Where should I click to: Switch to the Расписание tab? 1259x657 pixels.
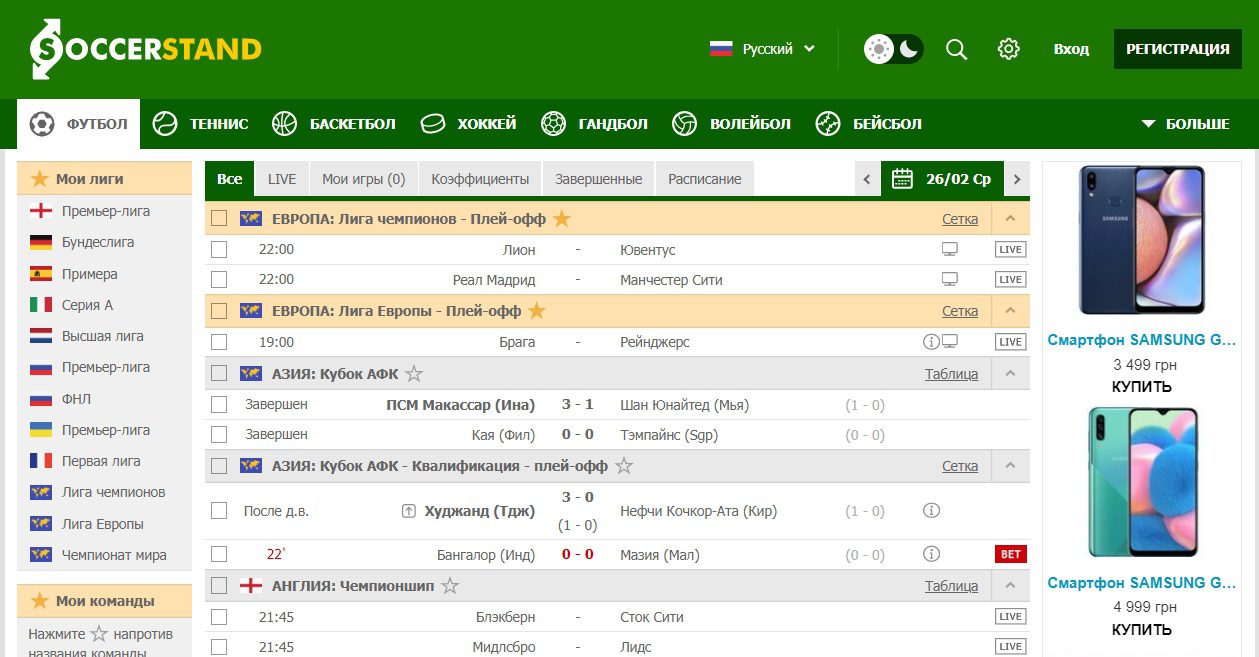[x=705, y=179]
